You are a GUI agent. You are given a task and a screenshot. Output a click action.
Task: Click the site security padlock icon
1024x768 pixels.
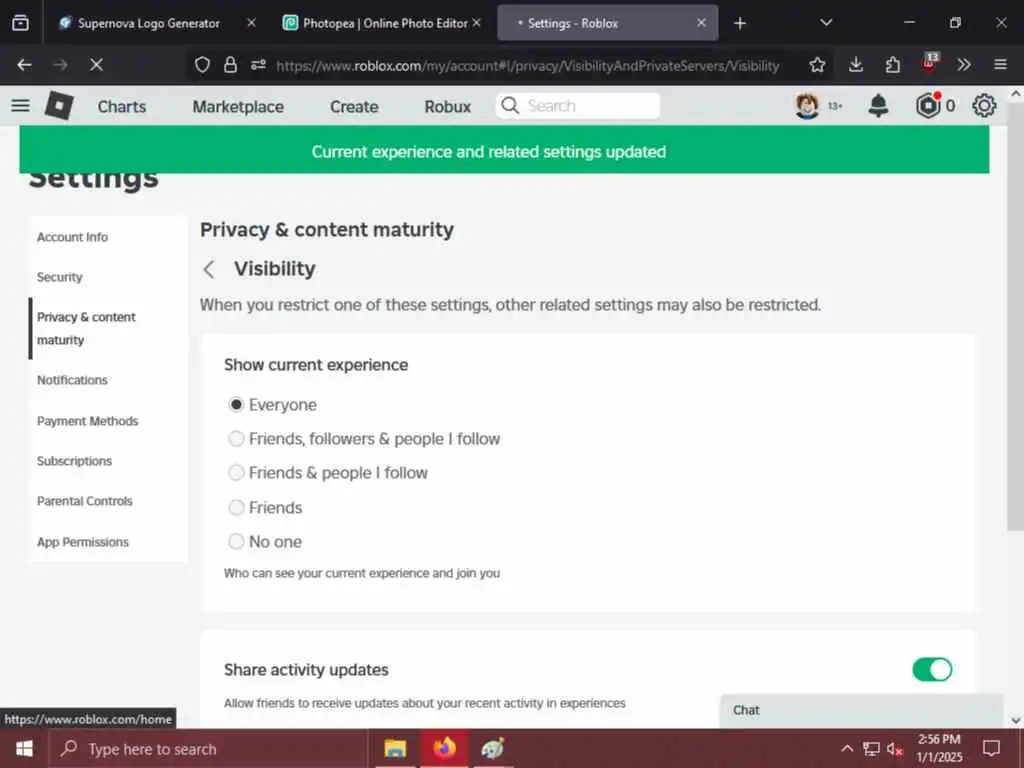tap(230, 65)
